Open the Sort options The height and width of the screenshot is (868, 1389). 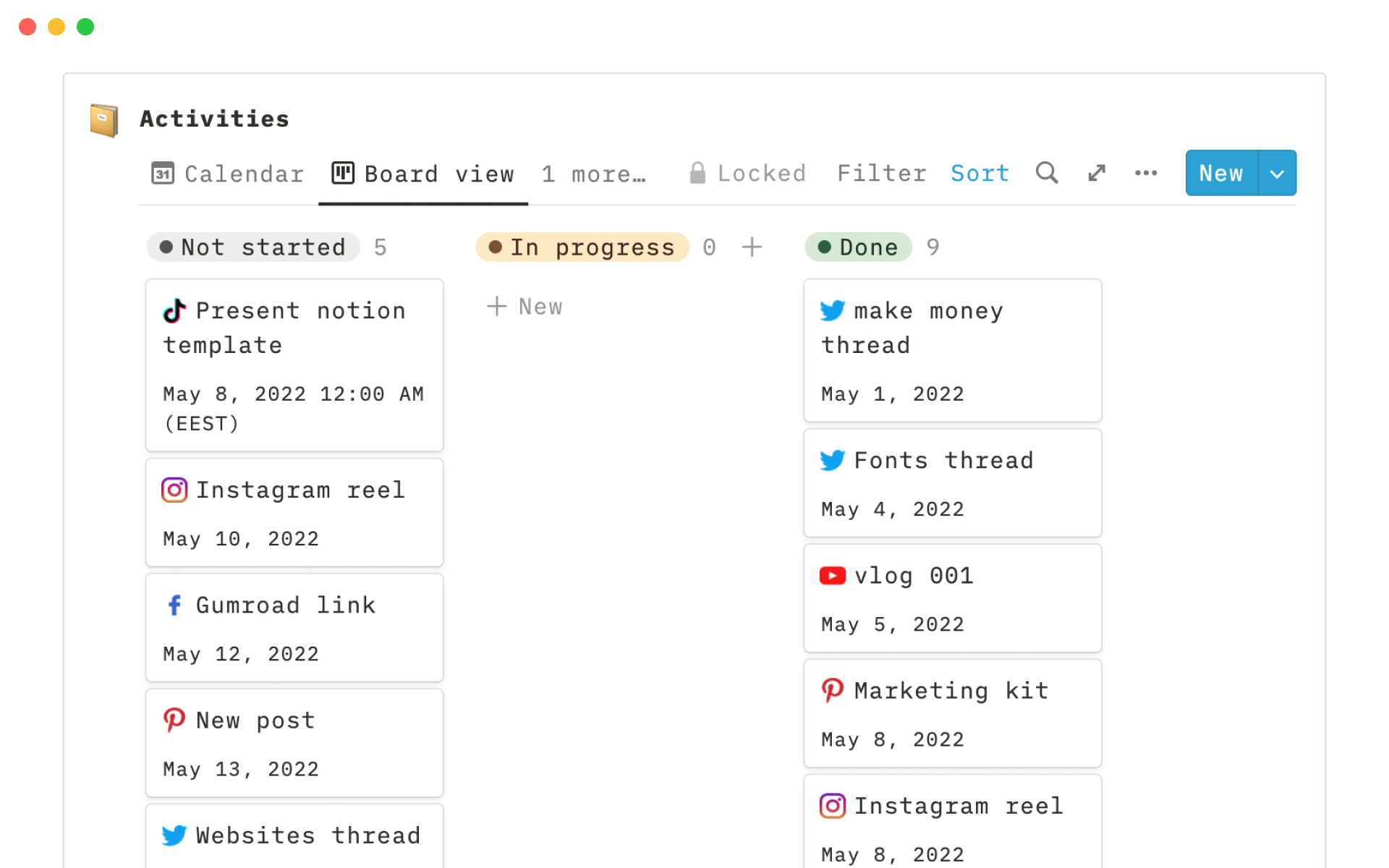point(980,174)
